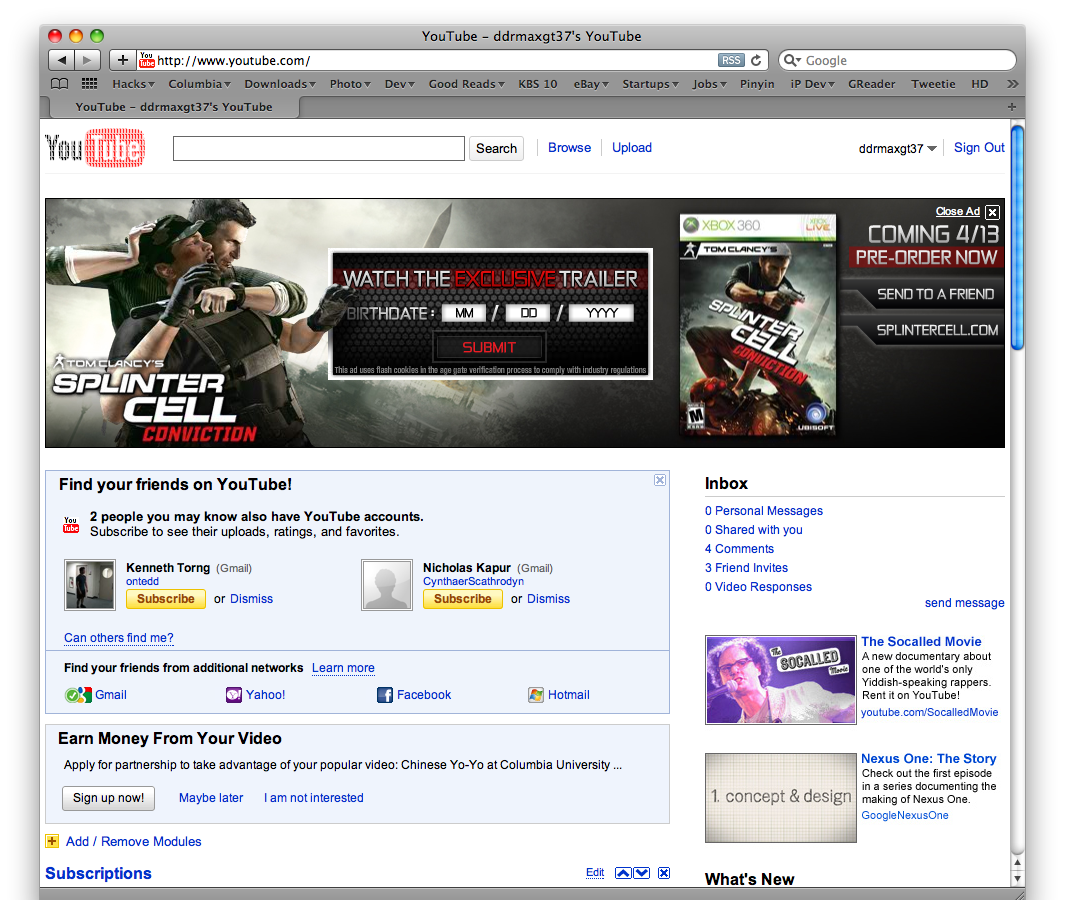Select the YouTube – ddrmaxgt37's YouTube tab
This screenshot has height=900, width=1065.
[x=174, y=107]
